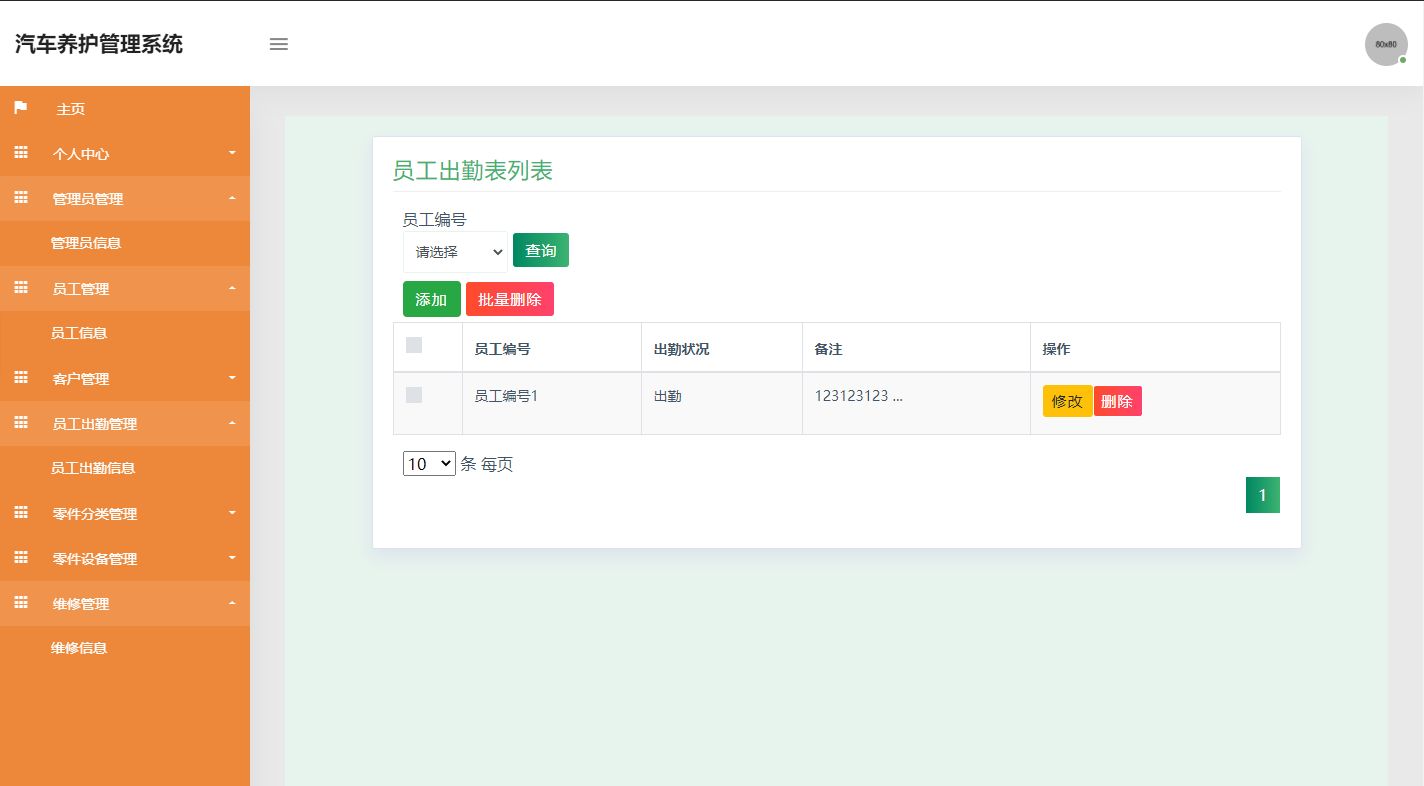1424x786 pixels.
Task: Click the grid icon beside 零件分类管理
Action: [x=20, y=513]
